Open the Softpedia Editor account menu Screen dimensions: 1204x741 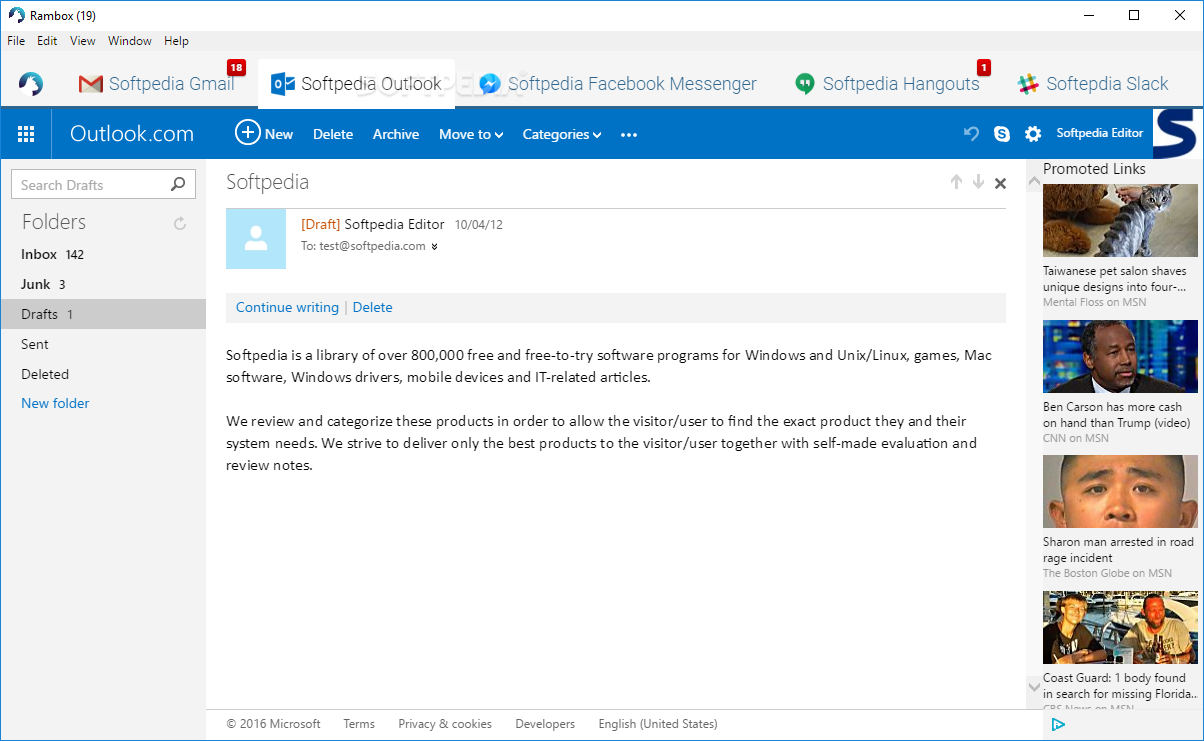coord(1100,133)
